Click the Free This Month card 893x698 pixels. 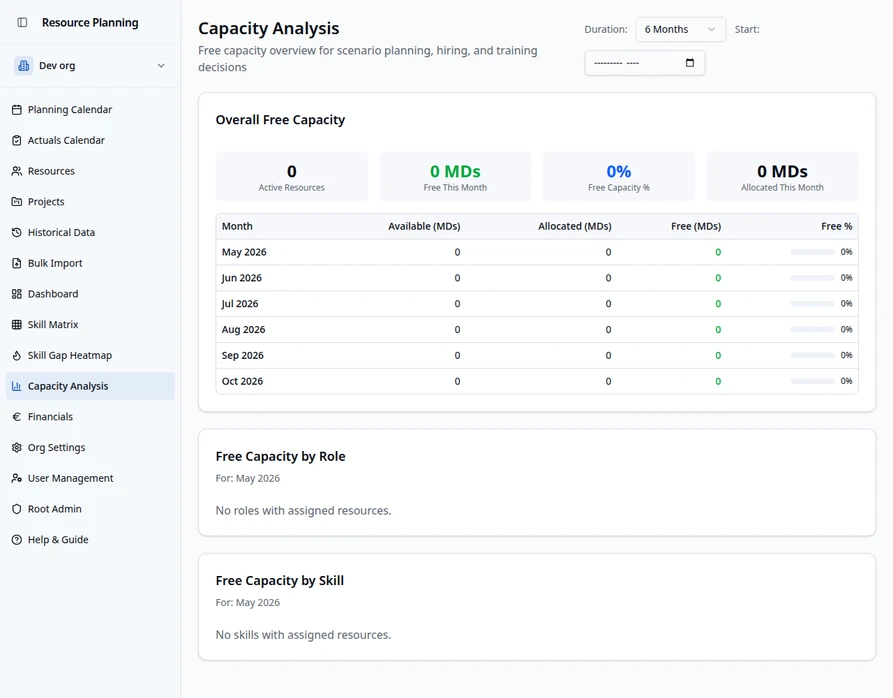click(455, 176)
